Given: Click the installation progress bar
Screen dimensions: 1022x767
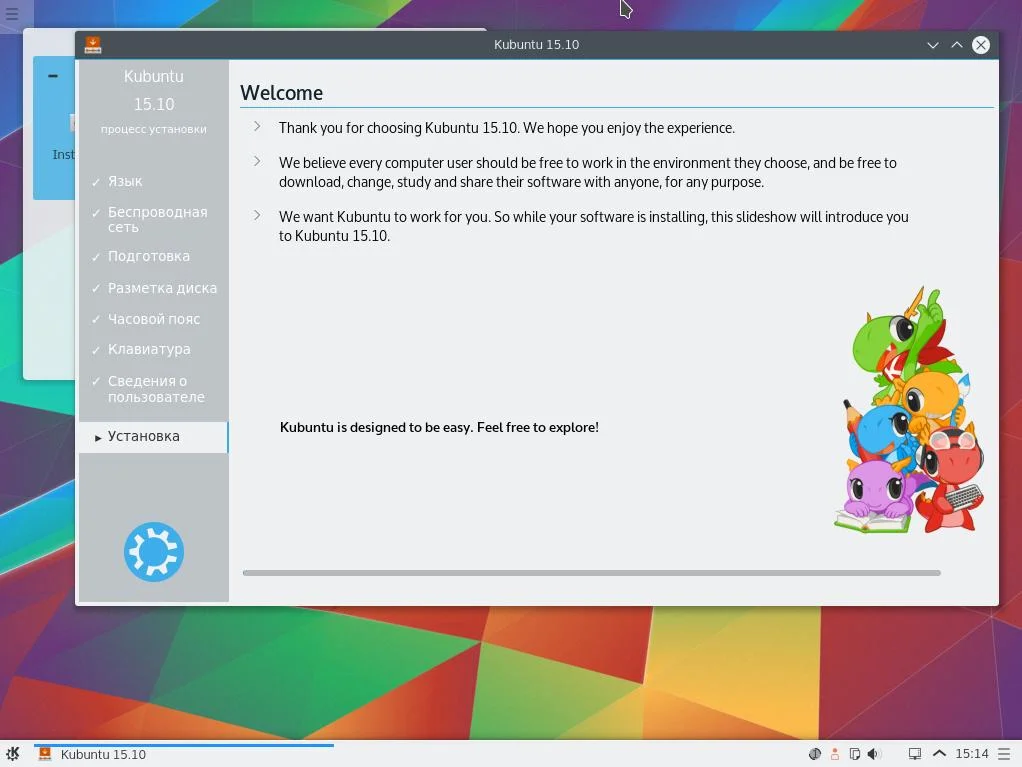Looking at the screenshot, I should [591, 573].
